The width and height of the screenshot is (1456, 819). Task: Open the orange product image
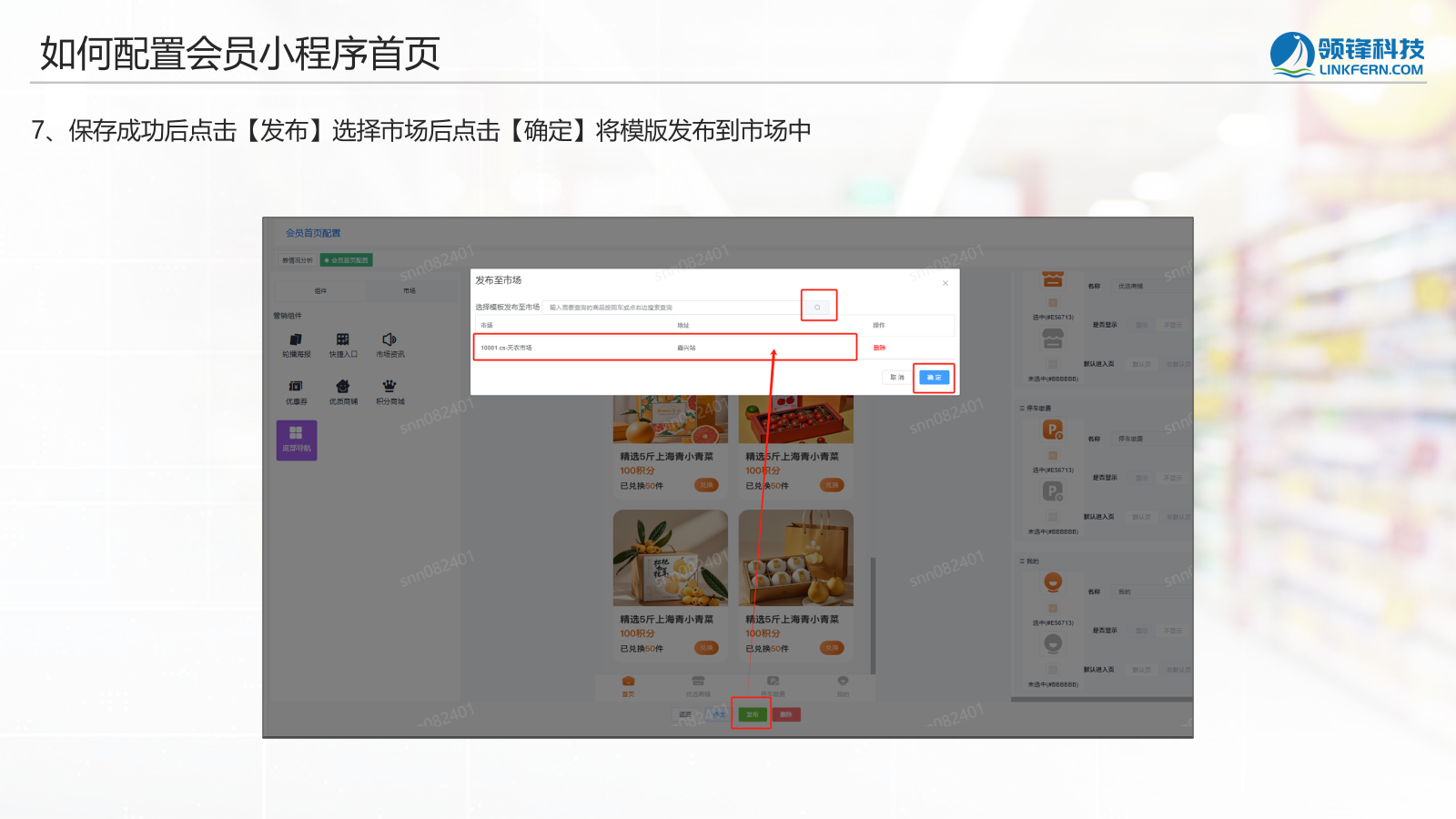[671, 420]
